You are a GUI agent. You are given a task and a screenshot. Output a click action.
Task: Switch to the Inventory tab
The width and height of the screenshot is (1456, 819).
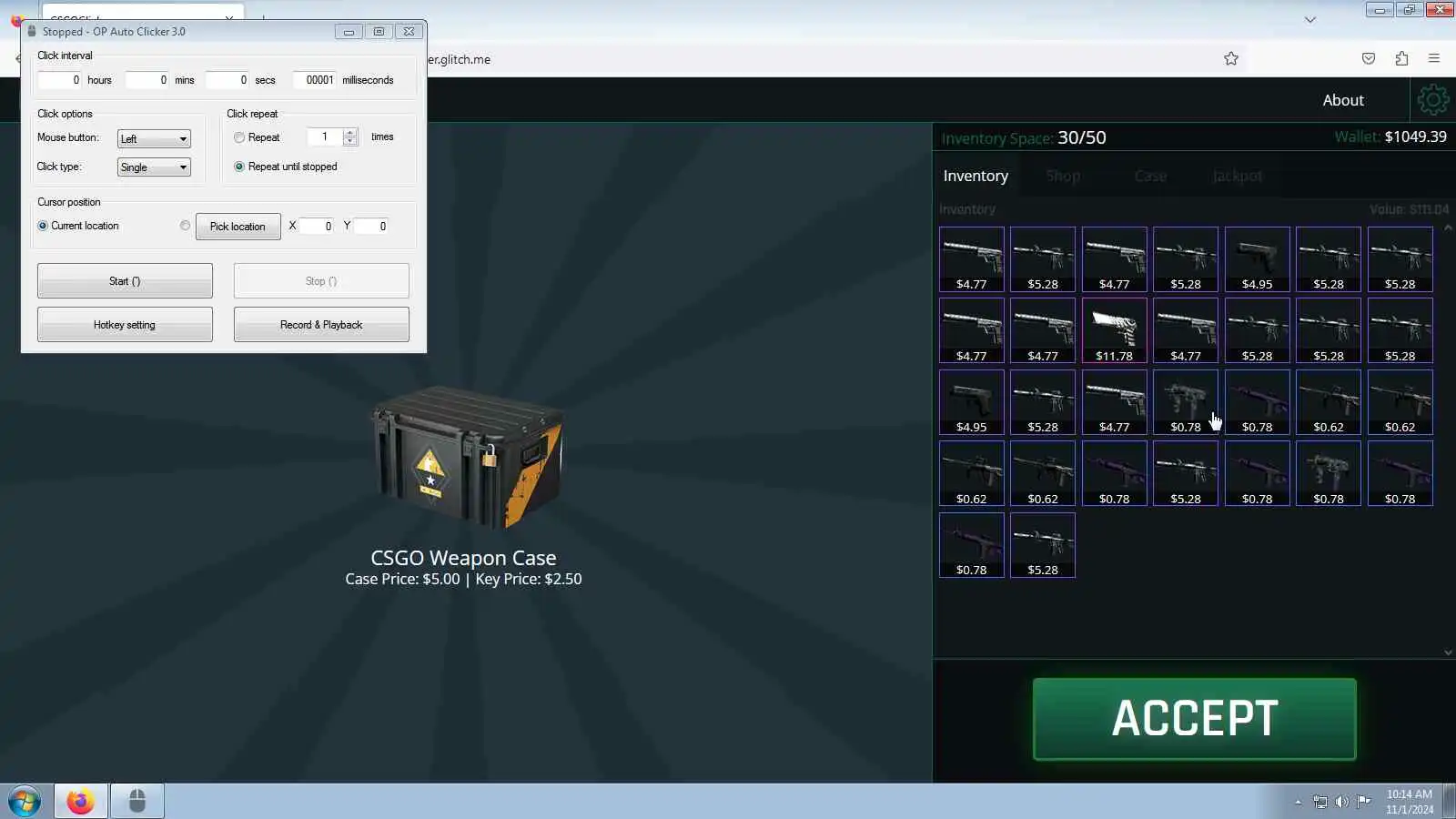[976, 176]
